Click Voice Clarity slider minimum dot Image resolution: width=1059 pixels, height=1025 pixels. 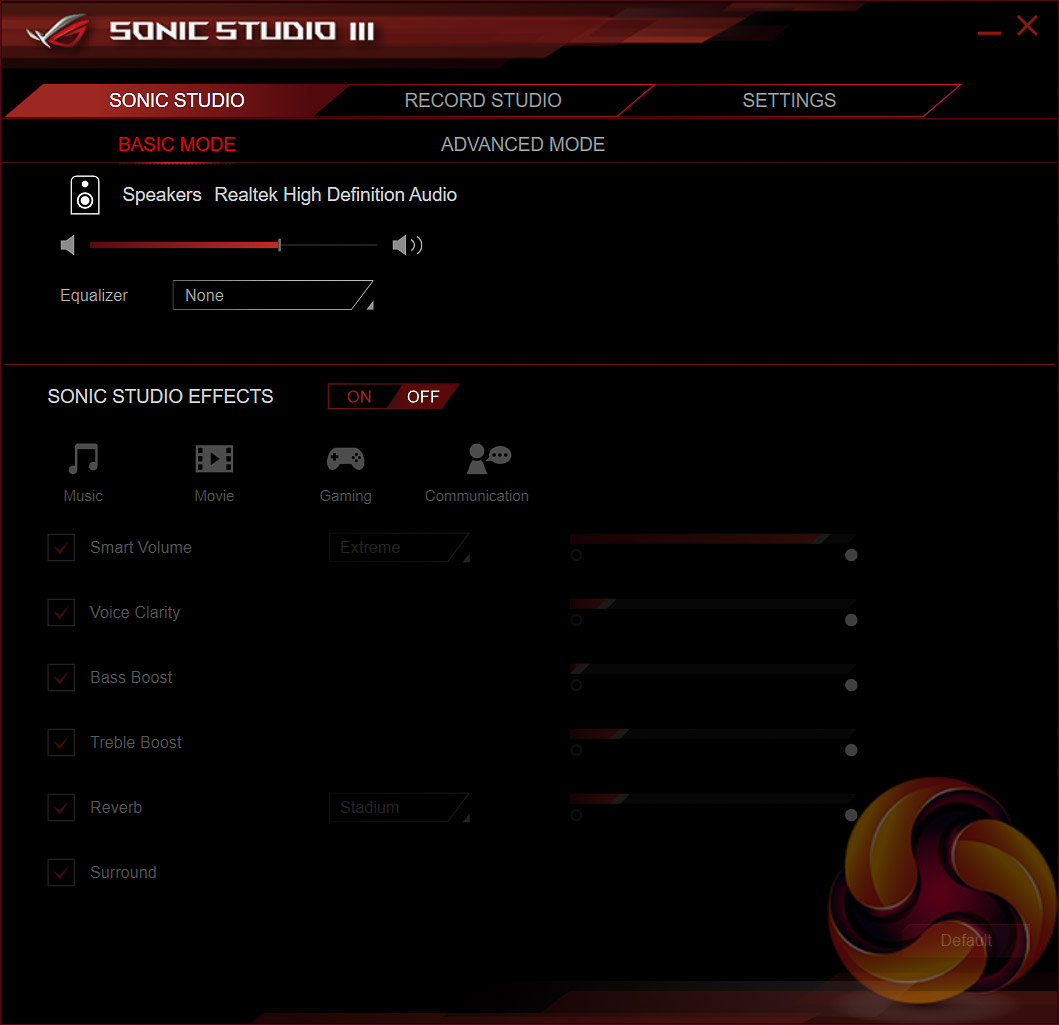point(576,620)
